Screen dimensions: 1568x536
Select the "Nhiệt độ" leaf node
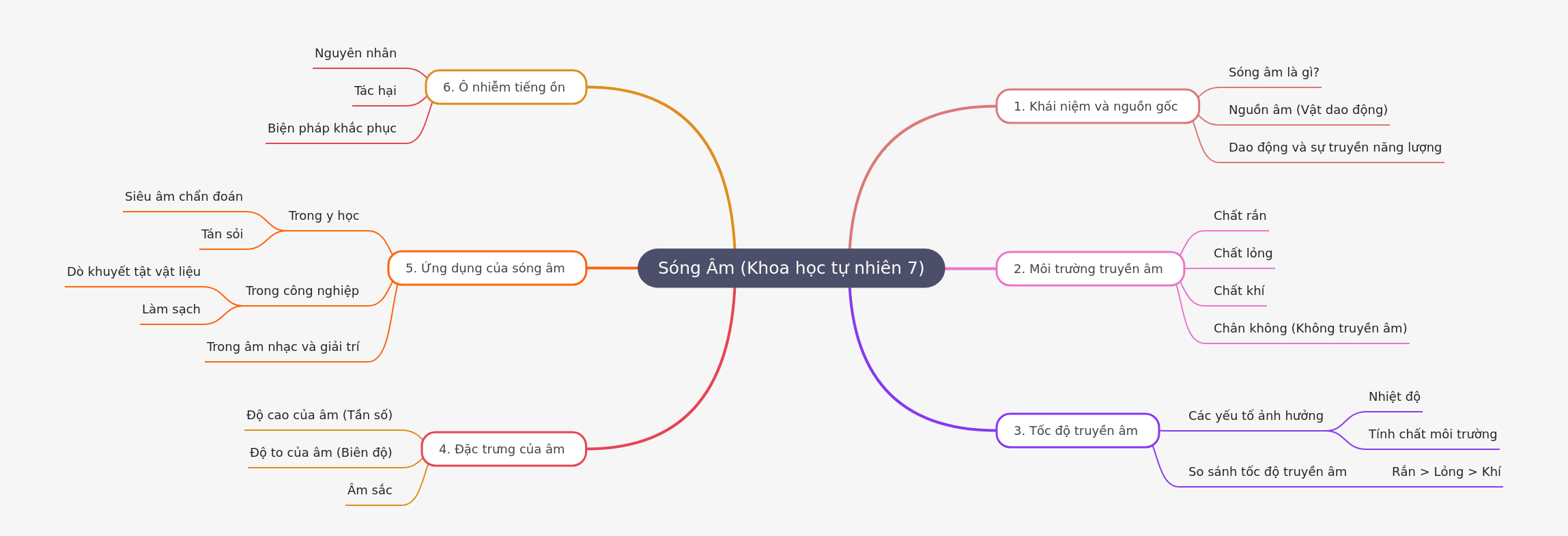coord(1394,397)
